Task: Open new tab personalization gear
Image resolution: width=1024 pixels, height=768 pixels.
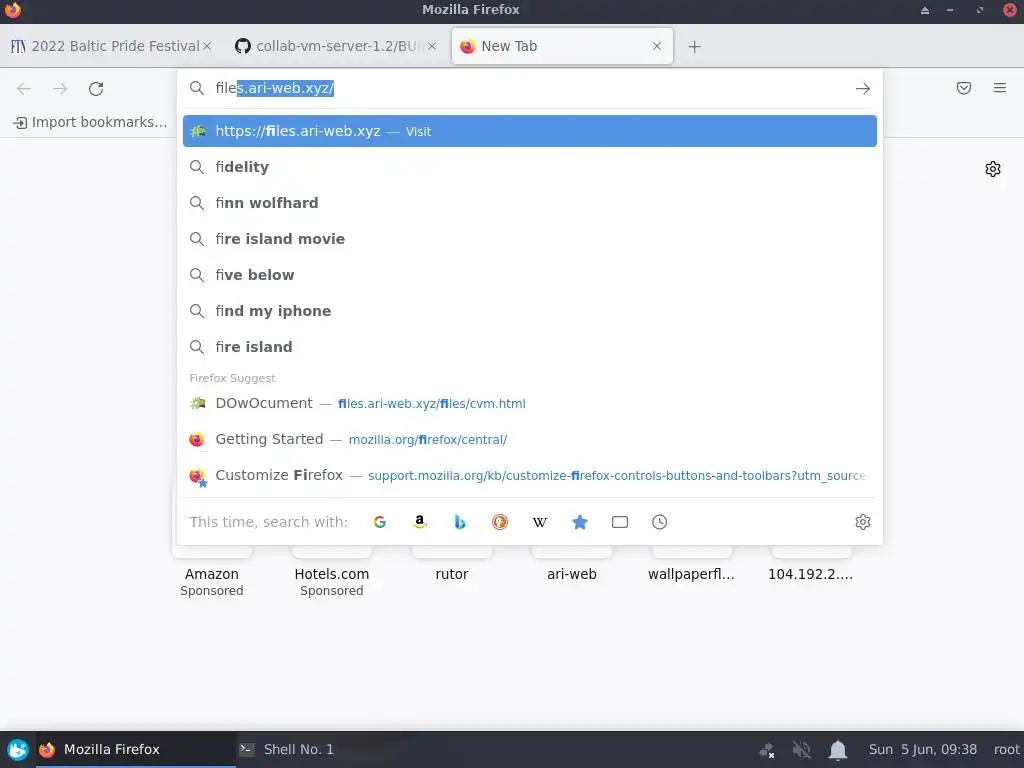Action: 993,168
